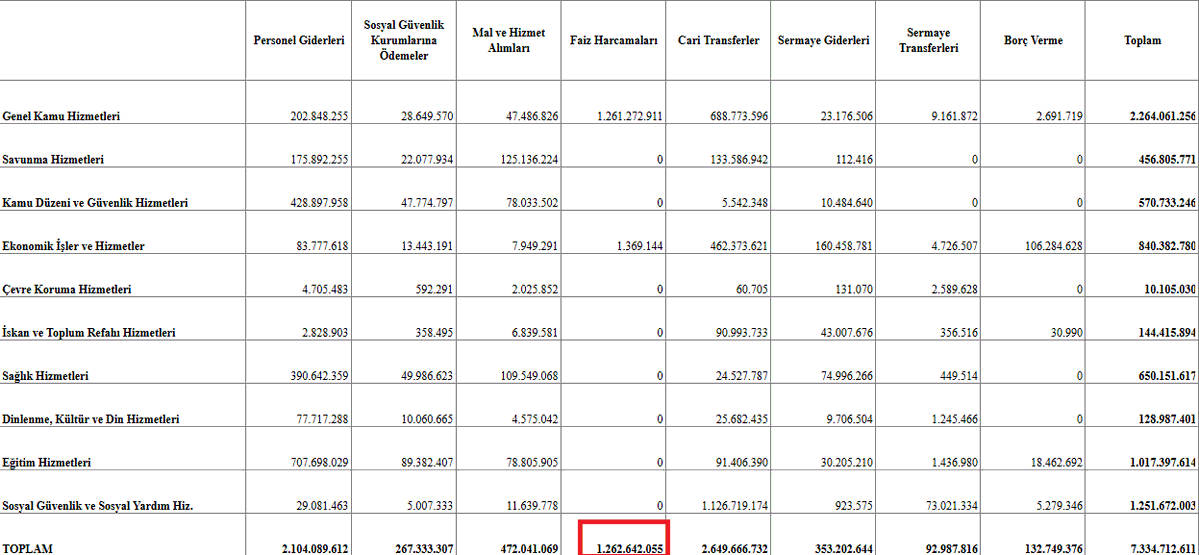Select the Personel Giderleri column header

(x=299, y=41)
